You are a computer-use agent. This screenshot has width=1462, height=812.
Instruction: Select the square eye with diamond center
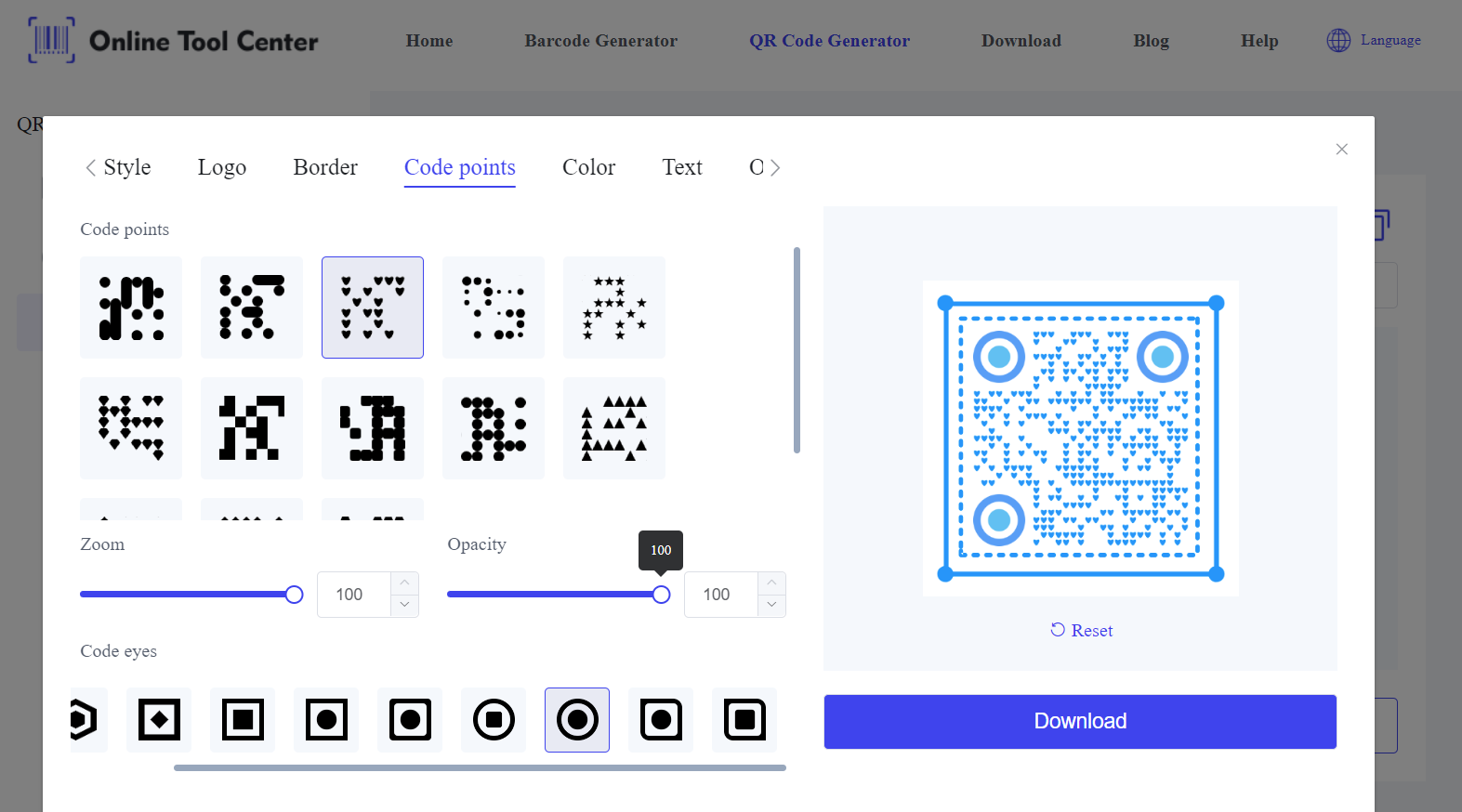point(159,720)
